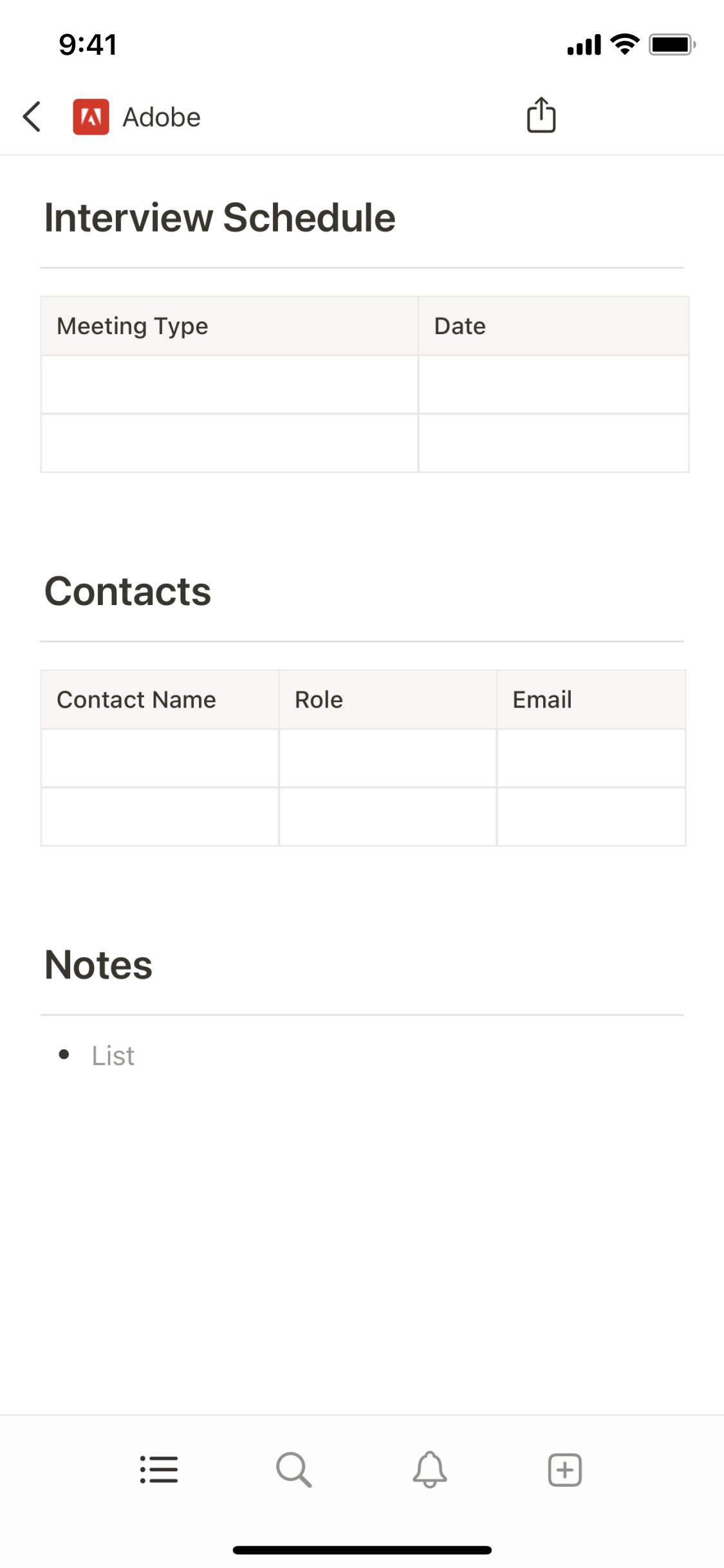Tap the Interview Schedule heading
This screenshot has height=1568, width=724.
219,218
